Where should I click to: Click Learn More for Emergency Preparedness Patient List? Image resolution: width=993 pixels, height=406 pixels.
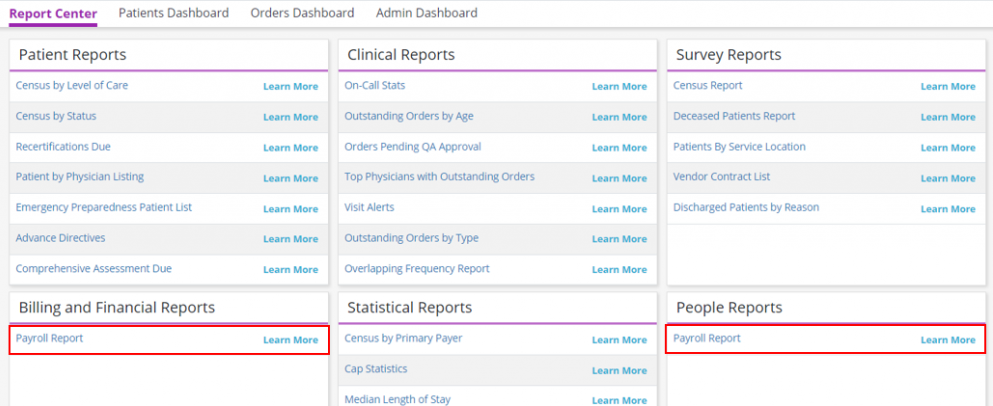[290, 209]
